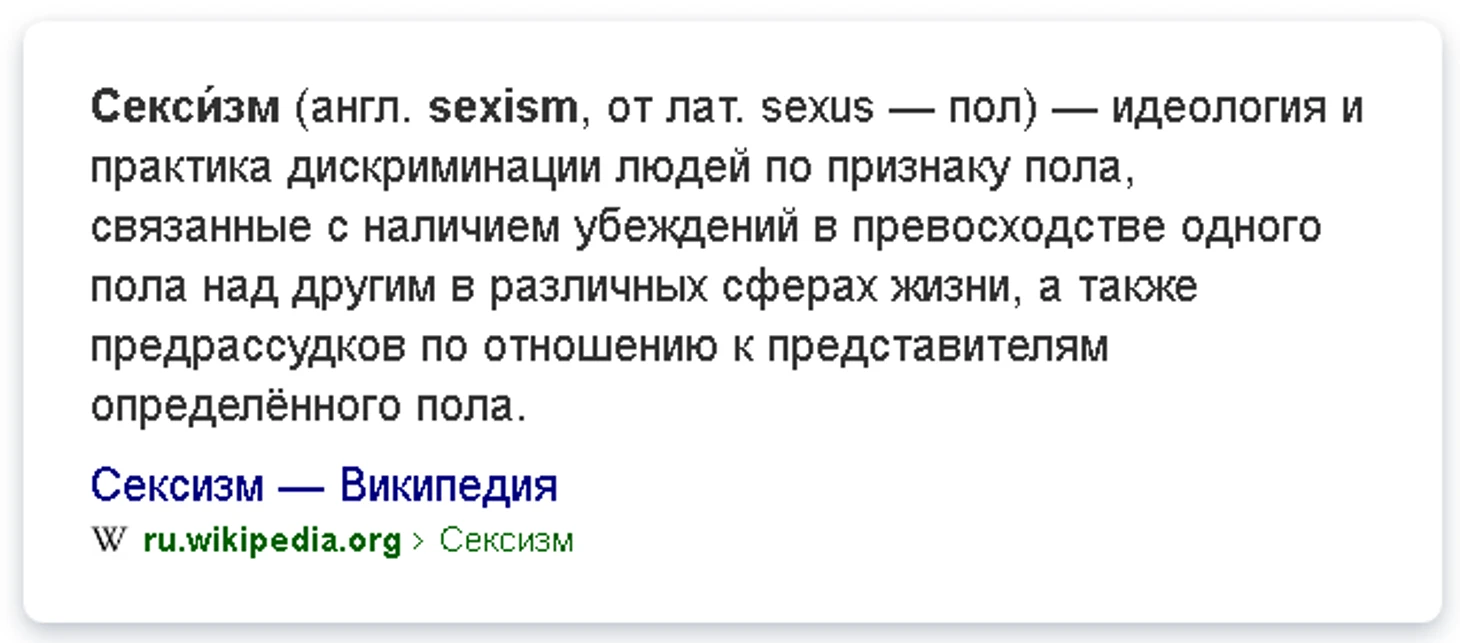Select the green 'Сексизм' breadcrumb after the arrow
This screenshot has height=643, width=1460.
[x=506, y=541]
